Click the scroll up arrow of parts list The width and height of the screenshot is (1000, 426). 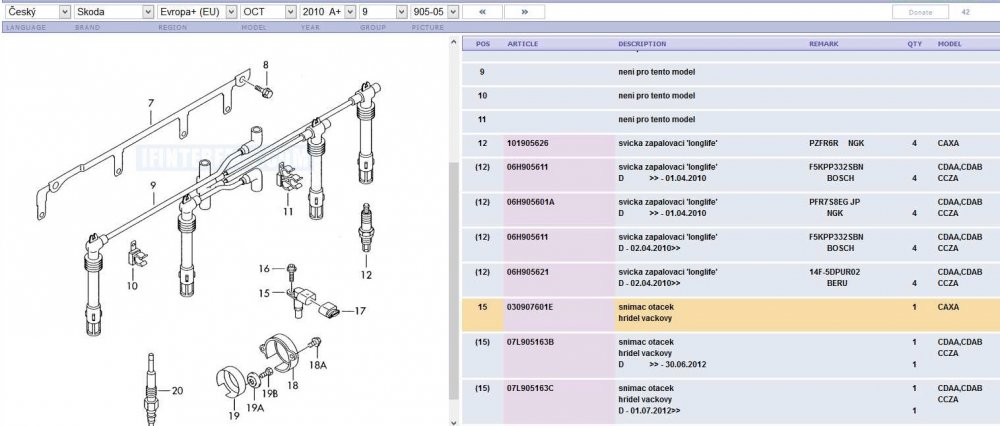tap(453, 43)
